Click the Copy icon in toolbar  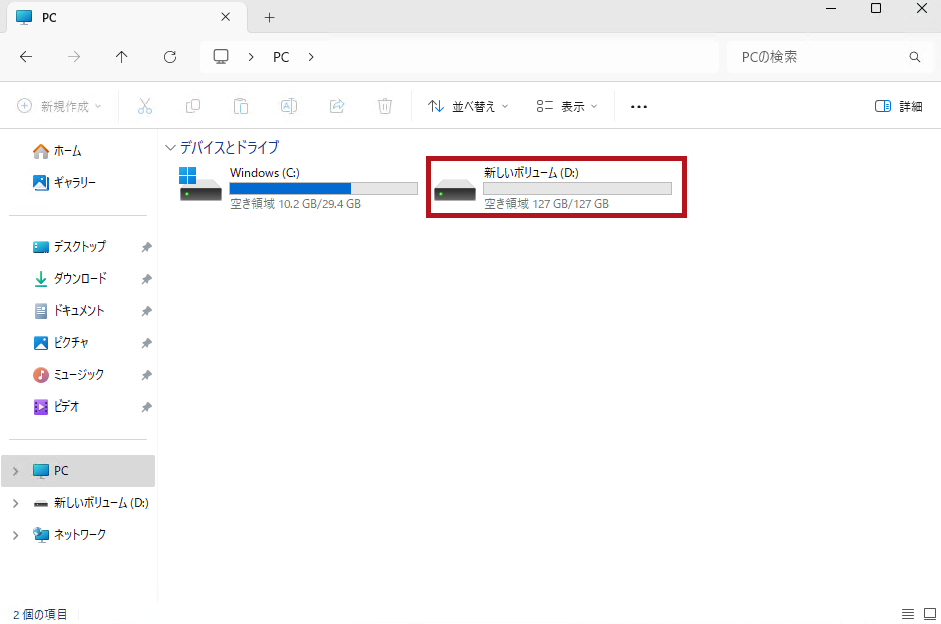point(193,106)
